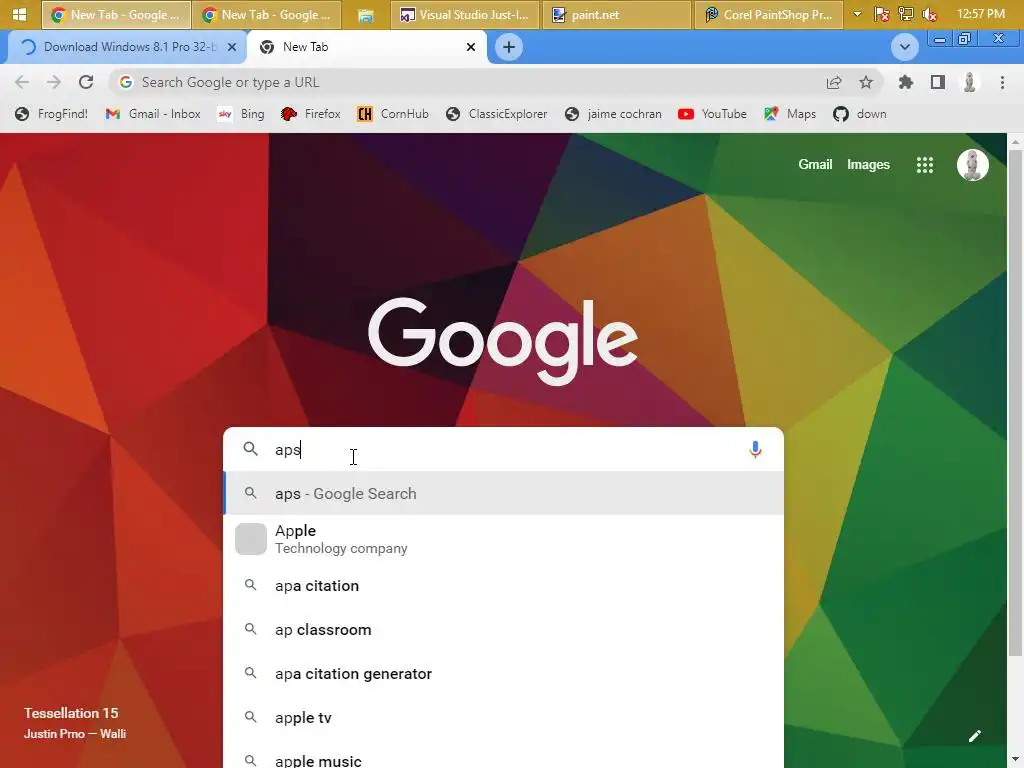Viewport: 1024px width, 768px height.
Task: Switch to paint.net taskbar item
Action: pos(616,15)
